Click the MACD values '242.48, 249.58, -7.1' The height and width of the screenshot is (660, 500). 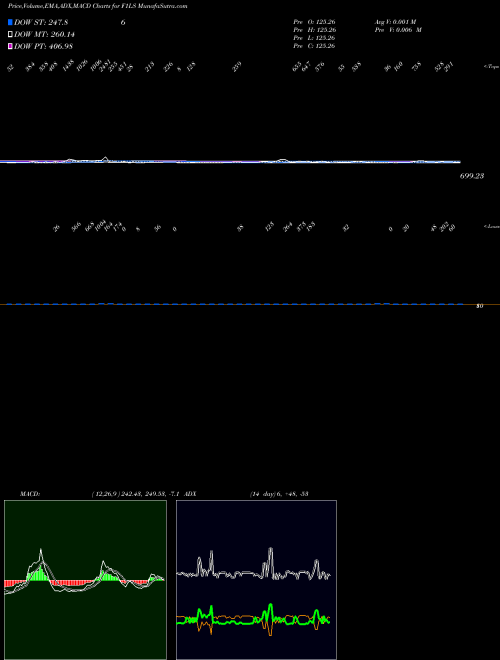tap(151, 494)
